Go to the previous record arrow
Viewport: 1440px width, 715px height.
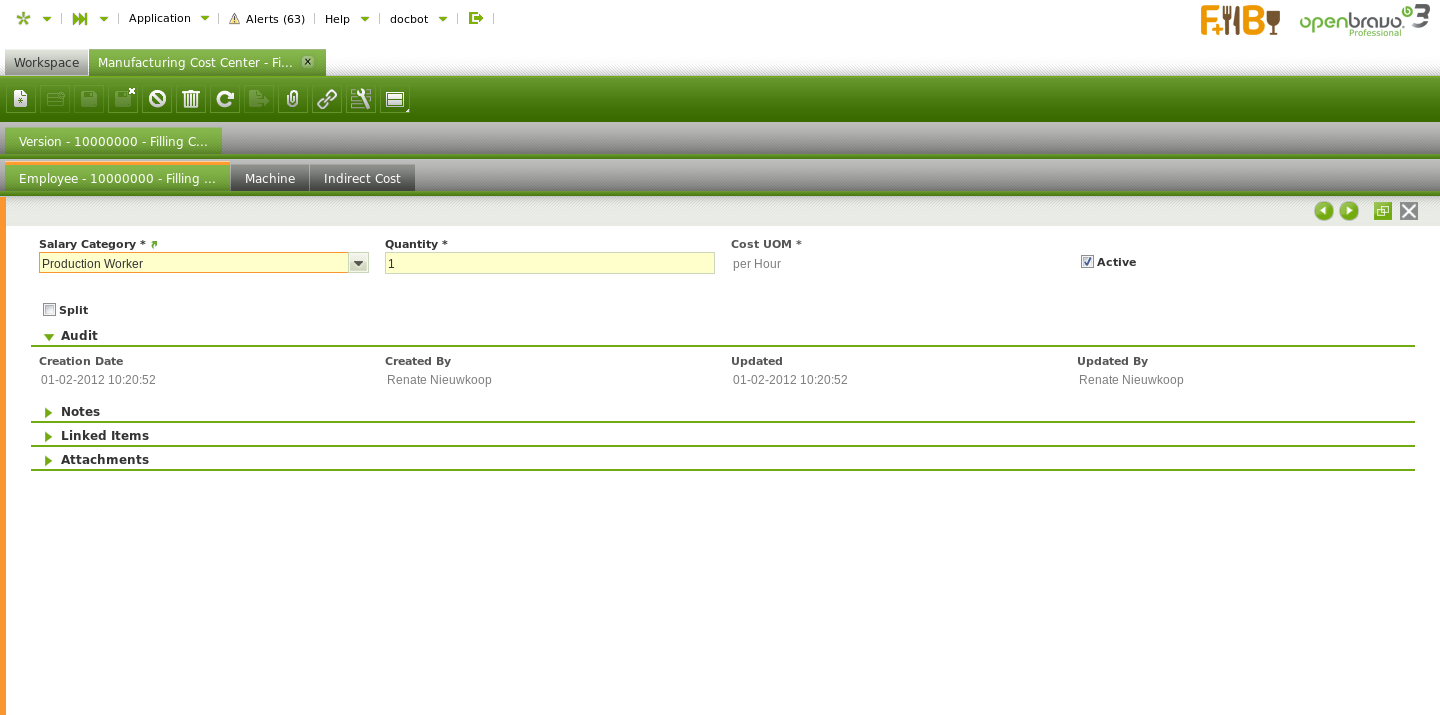coord(1324,211)
